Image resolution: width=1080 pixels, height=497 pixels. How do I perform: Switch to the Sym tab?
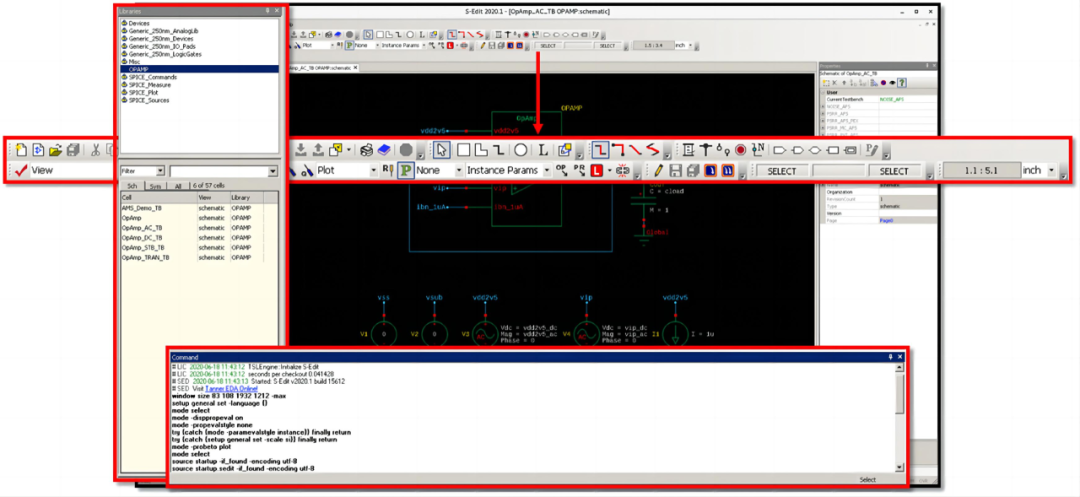coord(156,187)
